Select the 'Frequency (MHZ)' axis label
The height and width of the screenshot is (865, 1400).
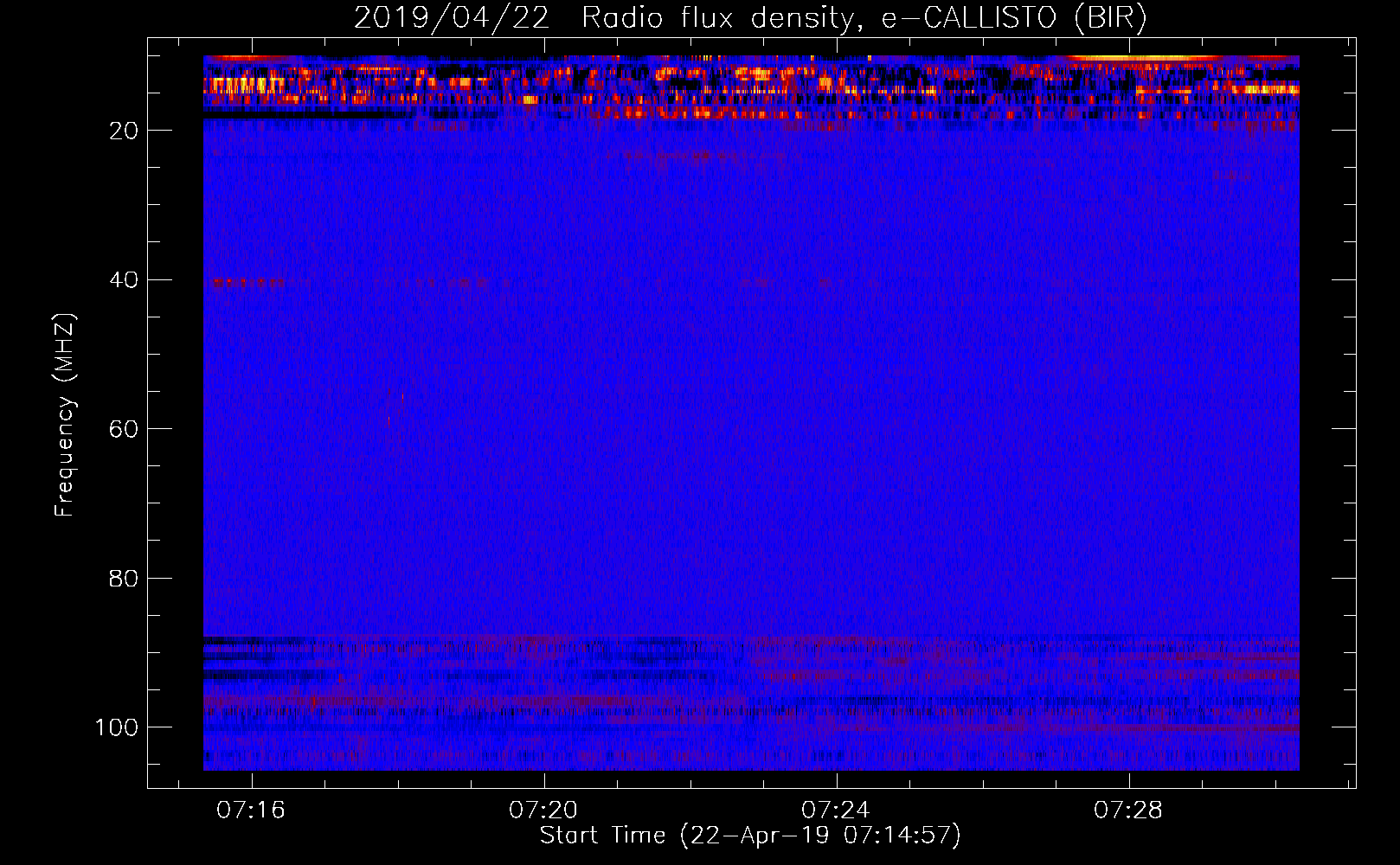pyautogui.click(x=66, y=414)
